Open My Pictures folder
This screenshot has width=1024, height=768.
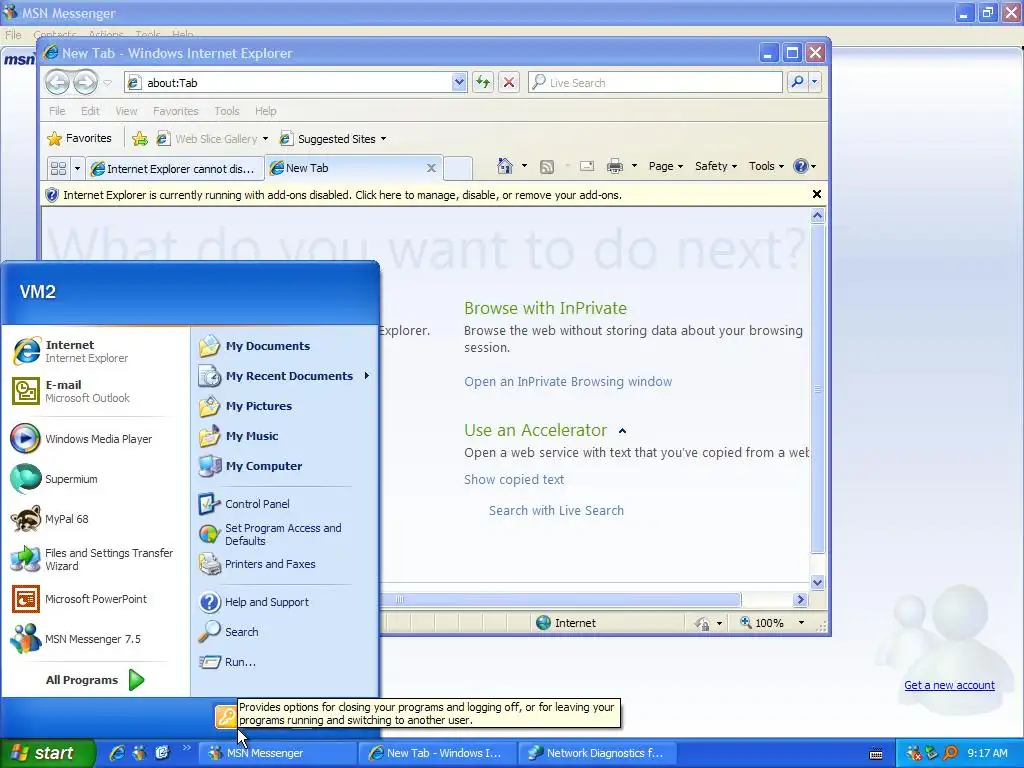(246, 406)
